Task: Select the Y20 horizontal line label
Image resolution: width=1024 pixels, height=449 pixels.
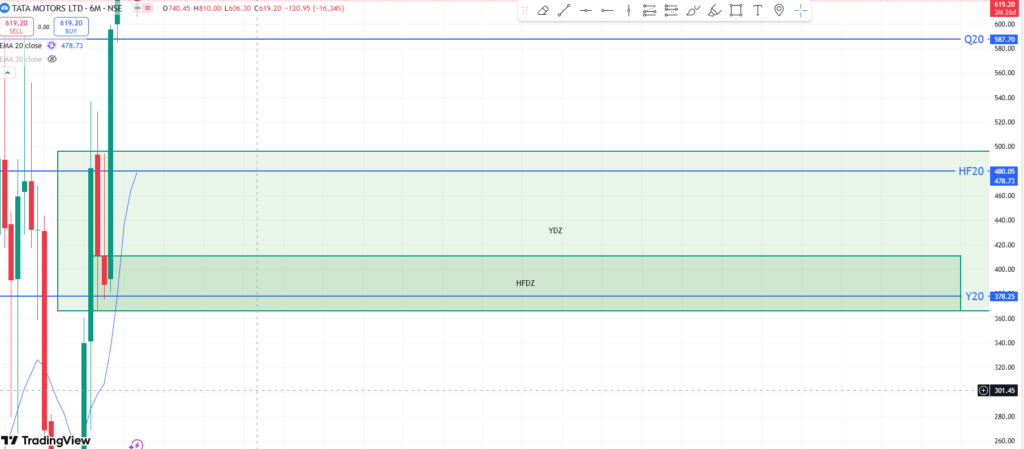Action: tap(974, 296)
